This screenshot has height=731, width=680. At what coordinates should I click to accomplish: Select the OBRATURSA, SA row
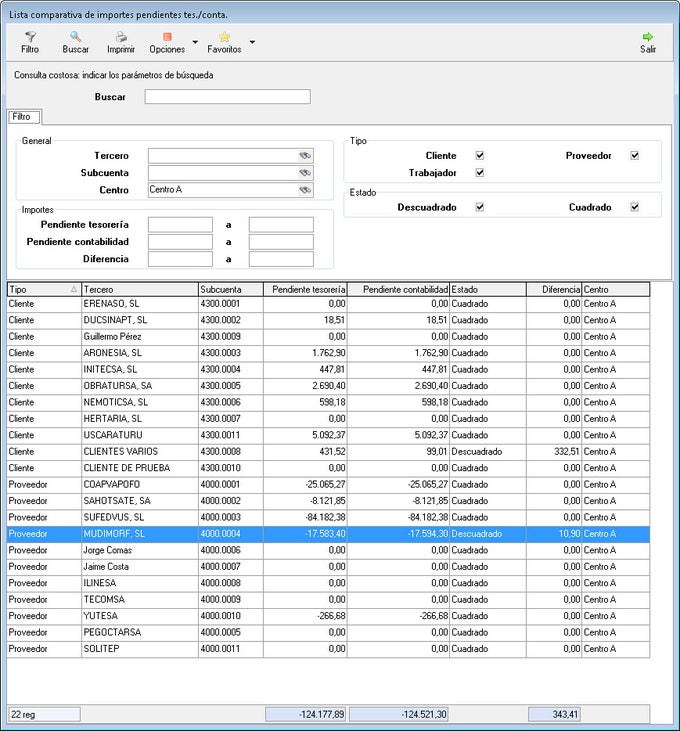click(x=328, y=386)
